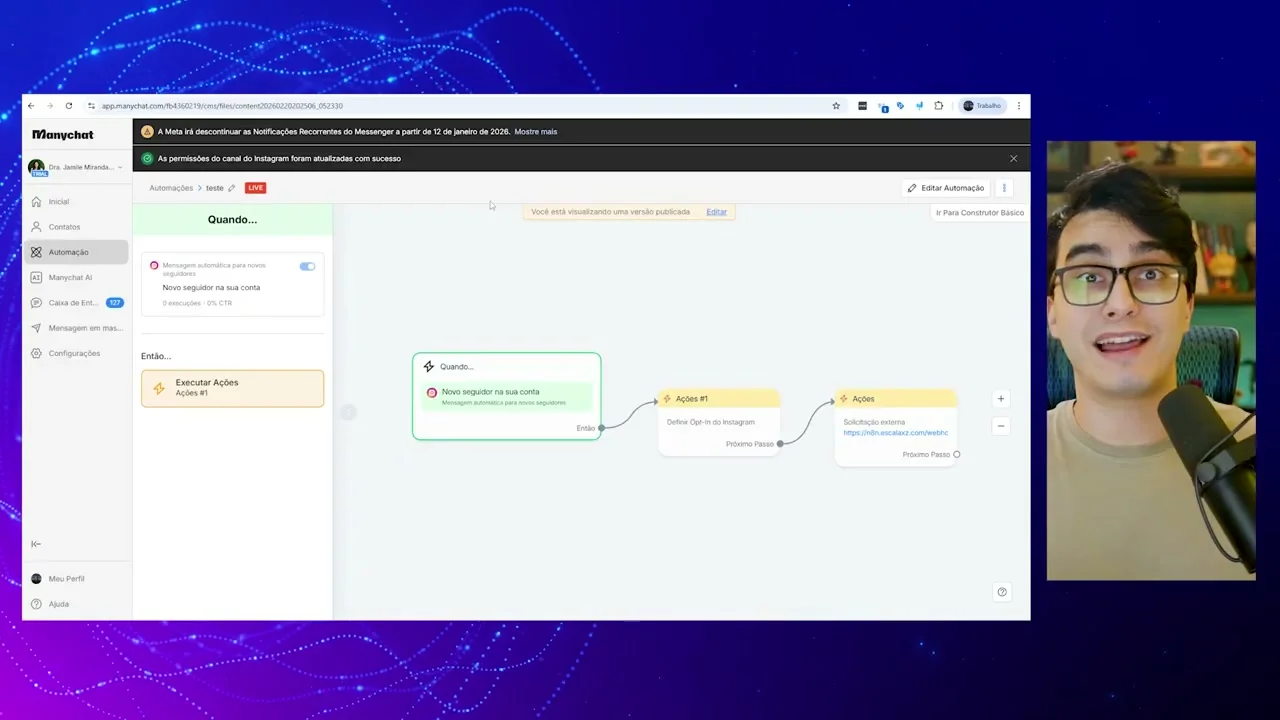This screenshot has height=720, width=1280.
Task: Open Chrome's three-dot menu
Action: point(1019,106)
